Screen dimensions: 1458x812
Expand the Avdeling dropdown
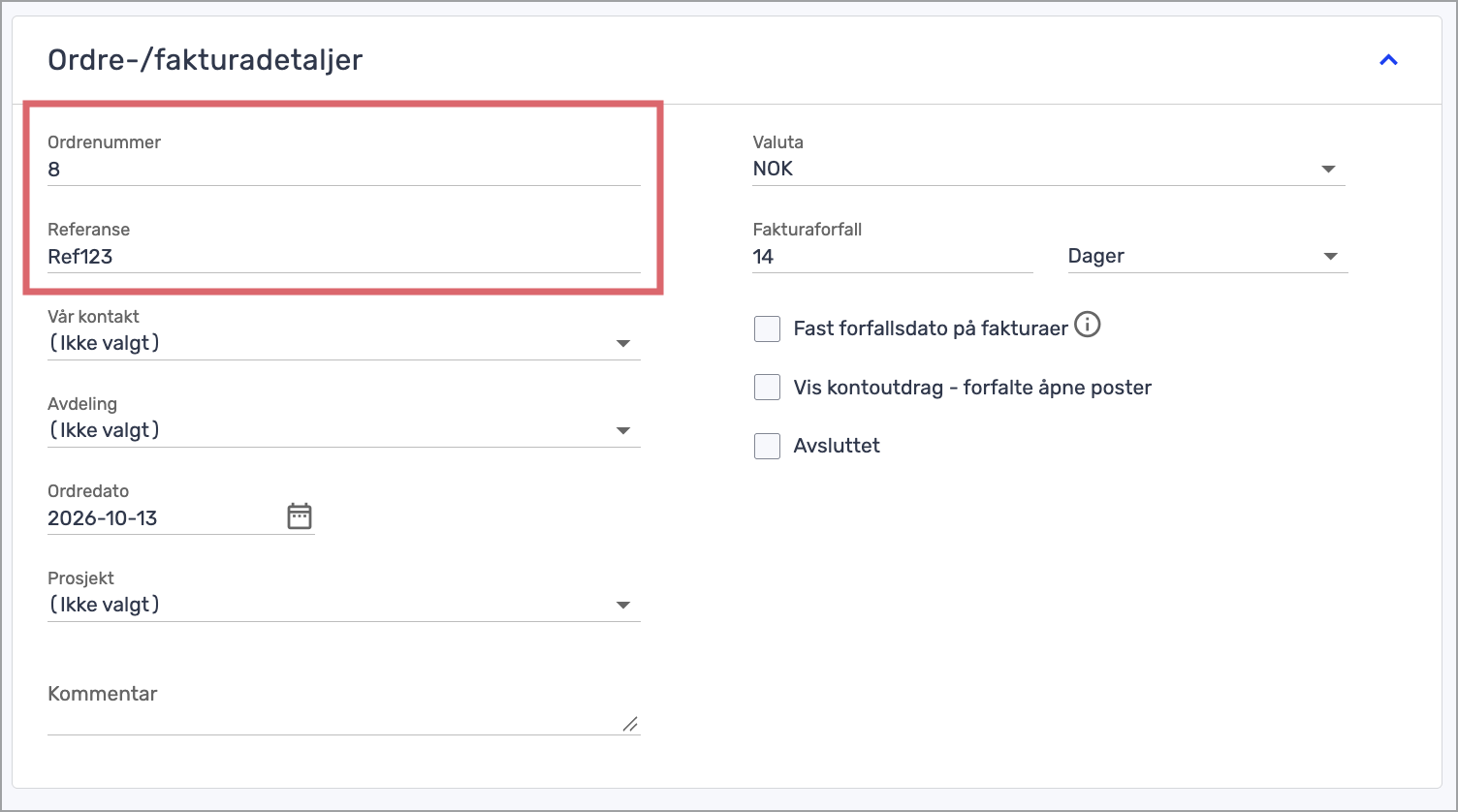[344, 430]
